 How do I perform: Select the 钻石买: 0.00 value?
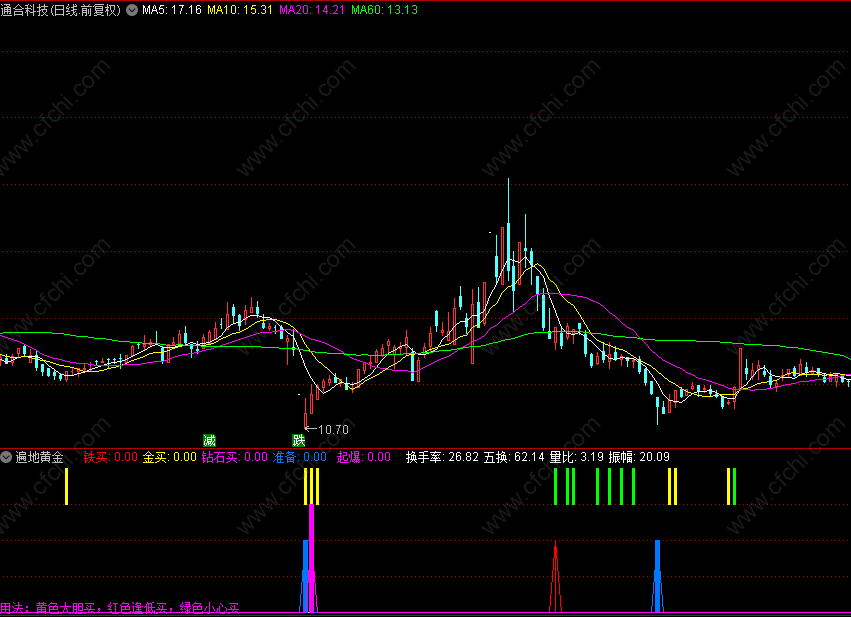pyautogui.click(x=234, y=457)
